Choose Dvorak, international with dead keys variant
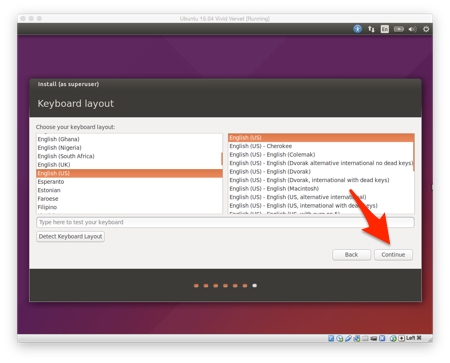 pos(321,180)
